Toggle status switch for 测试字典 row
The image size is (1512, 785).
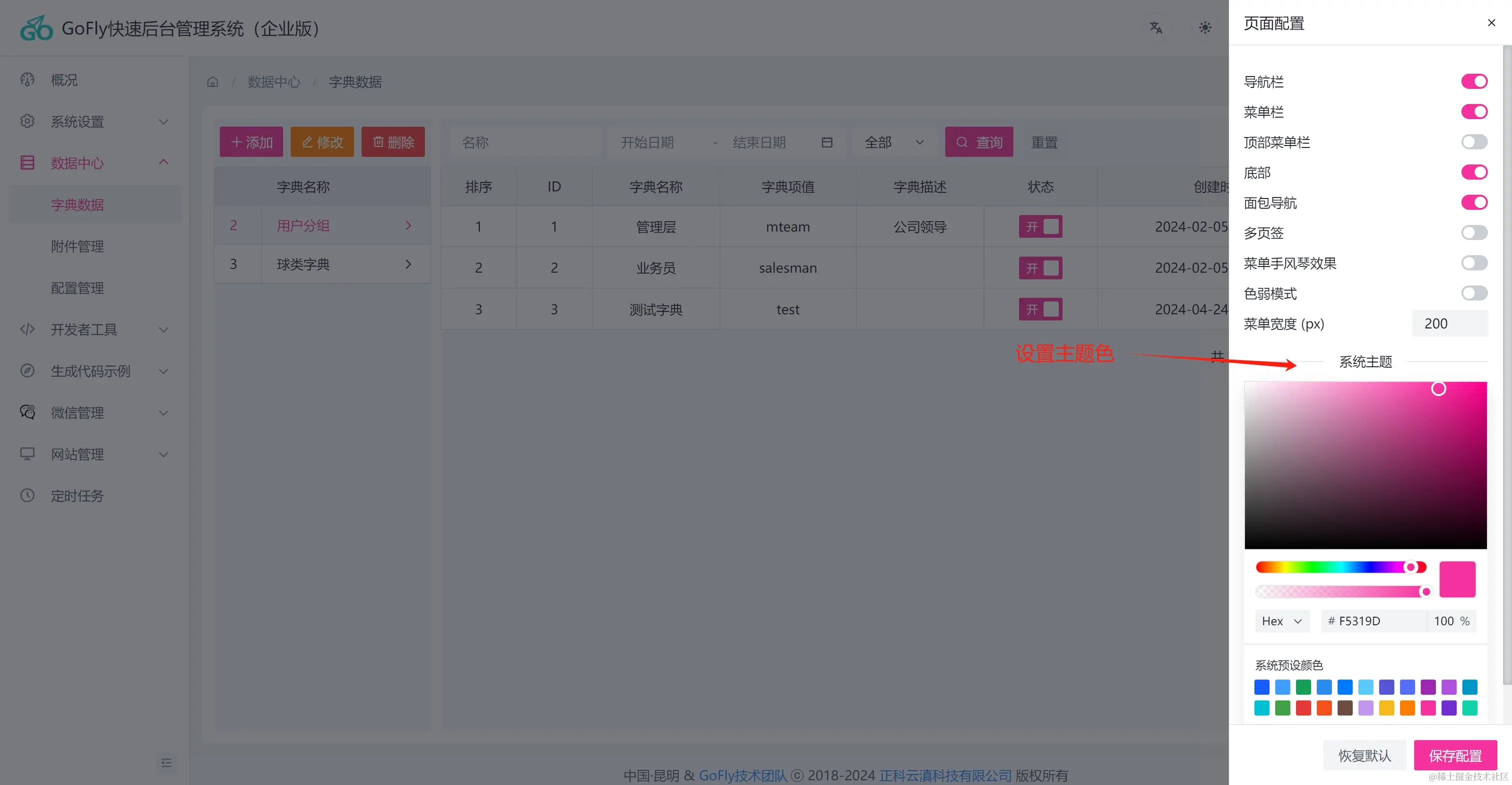(x=1040, y=309)
